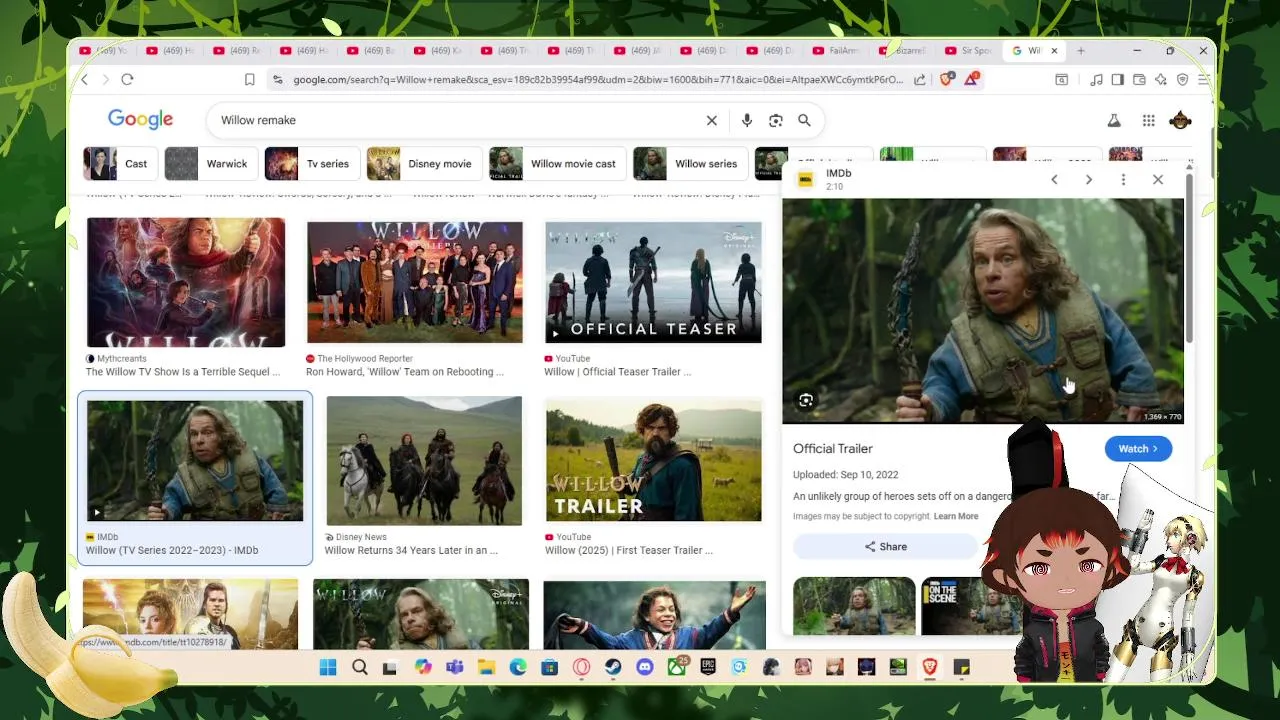Click 'Ron Howard, Willow Team on Rebooting' caption
Image resolution: width=1280 pixels, height=720 pixels.
click(405, 372)
